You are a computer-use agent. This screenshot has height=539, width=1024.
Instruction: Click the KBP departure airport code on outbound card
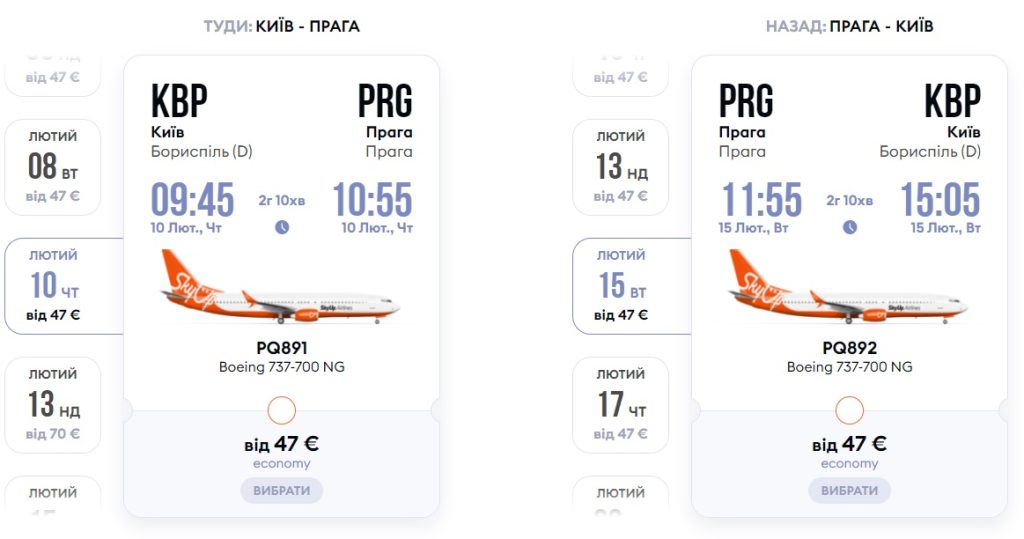click(179, 101)
